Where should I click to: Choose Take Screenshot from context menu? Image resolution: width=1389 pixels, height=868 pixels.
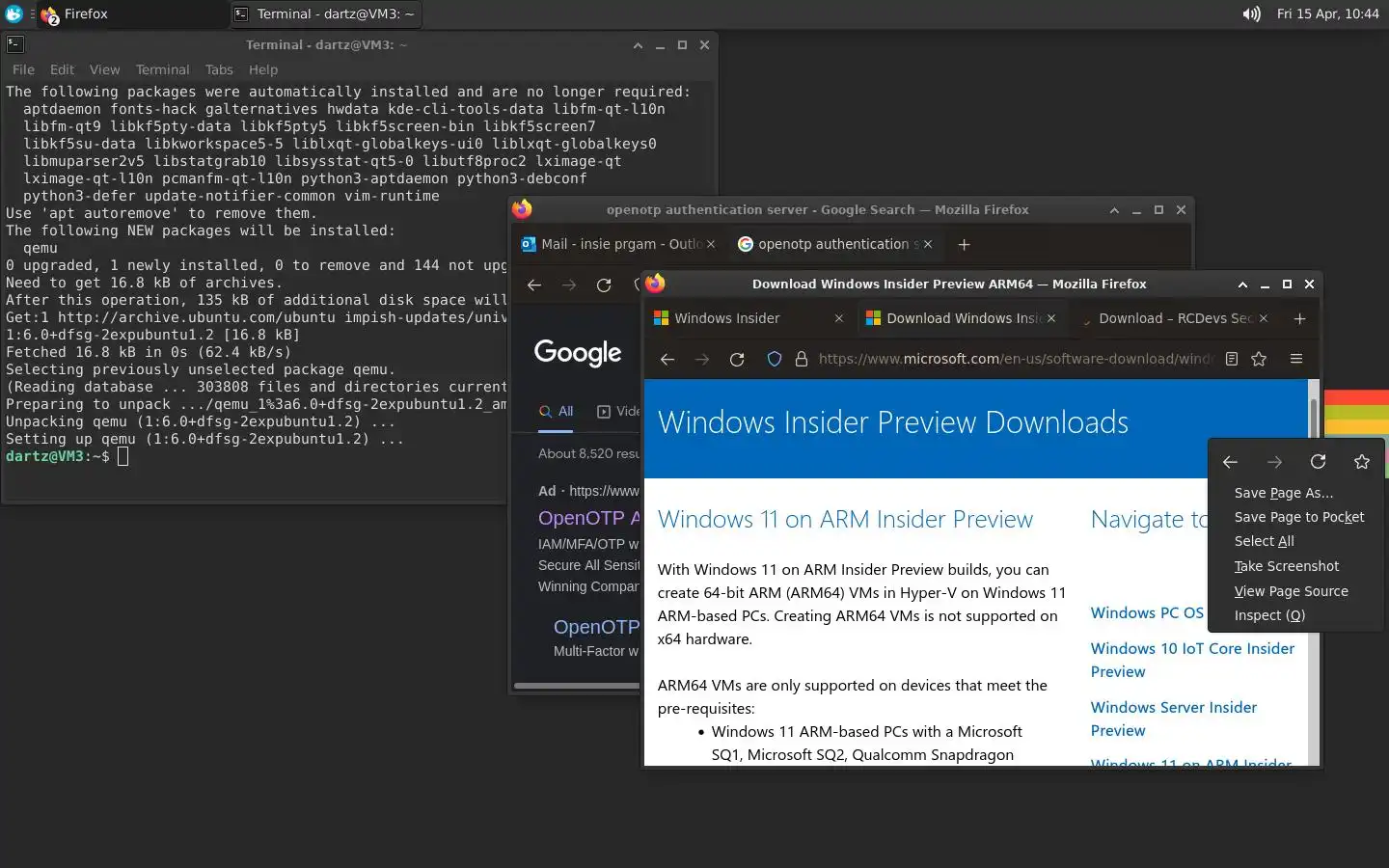click(1294, 566)
